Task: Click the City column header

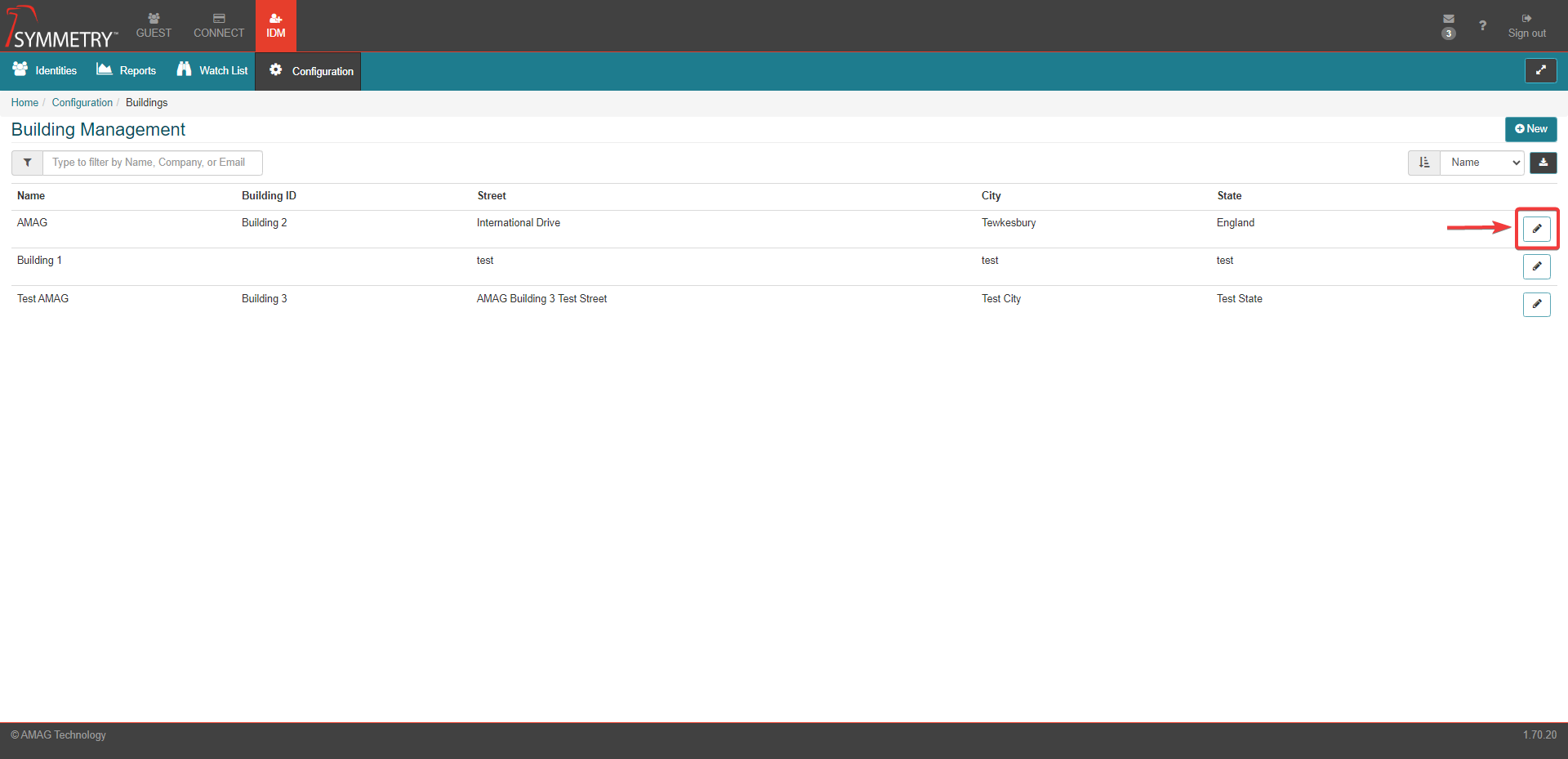Action: coord(991,196)
